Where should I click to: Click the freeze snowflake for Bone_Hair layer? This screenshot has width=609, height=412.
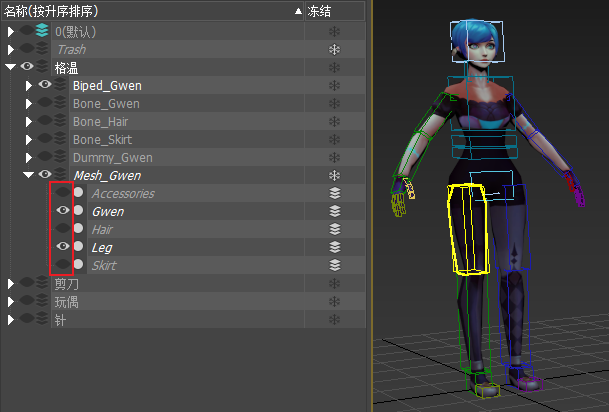pos(335,121)
